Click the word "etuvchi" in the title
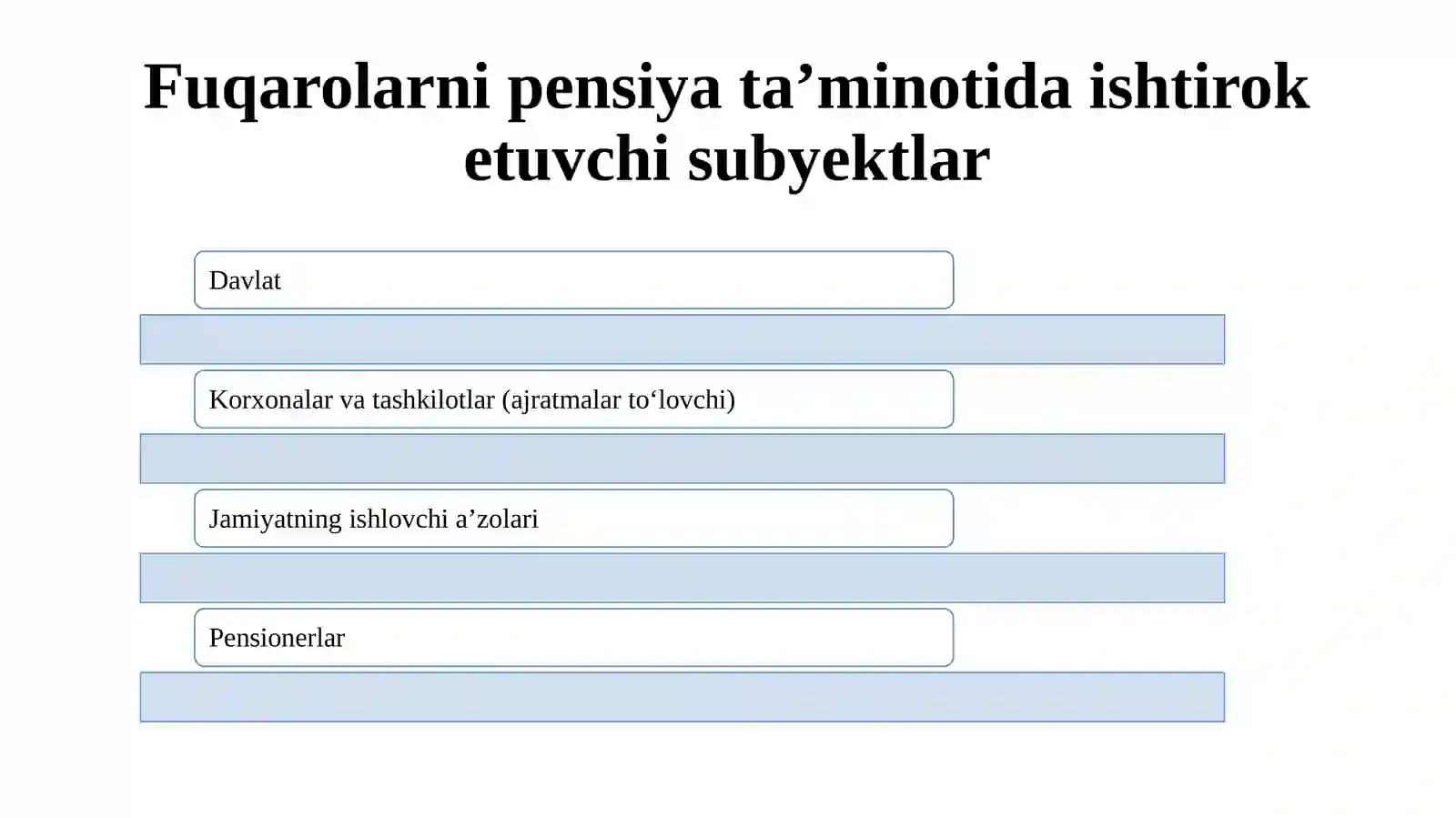The image size is (1456, 818). tap(567, 159)
